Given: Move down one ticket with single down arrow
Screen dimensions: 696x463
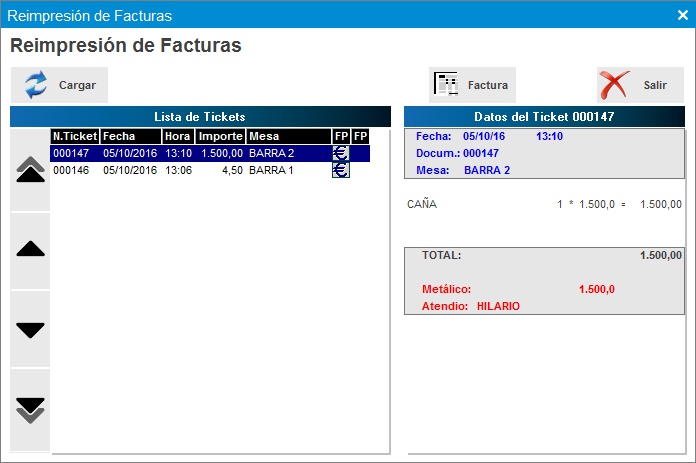Looking at the screenshot, I should (x=30, y=330).
